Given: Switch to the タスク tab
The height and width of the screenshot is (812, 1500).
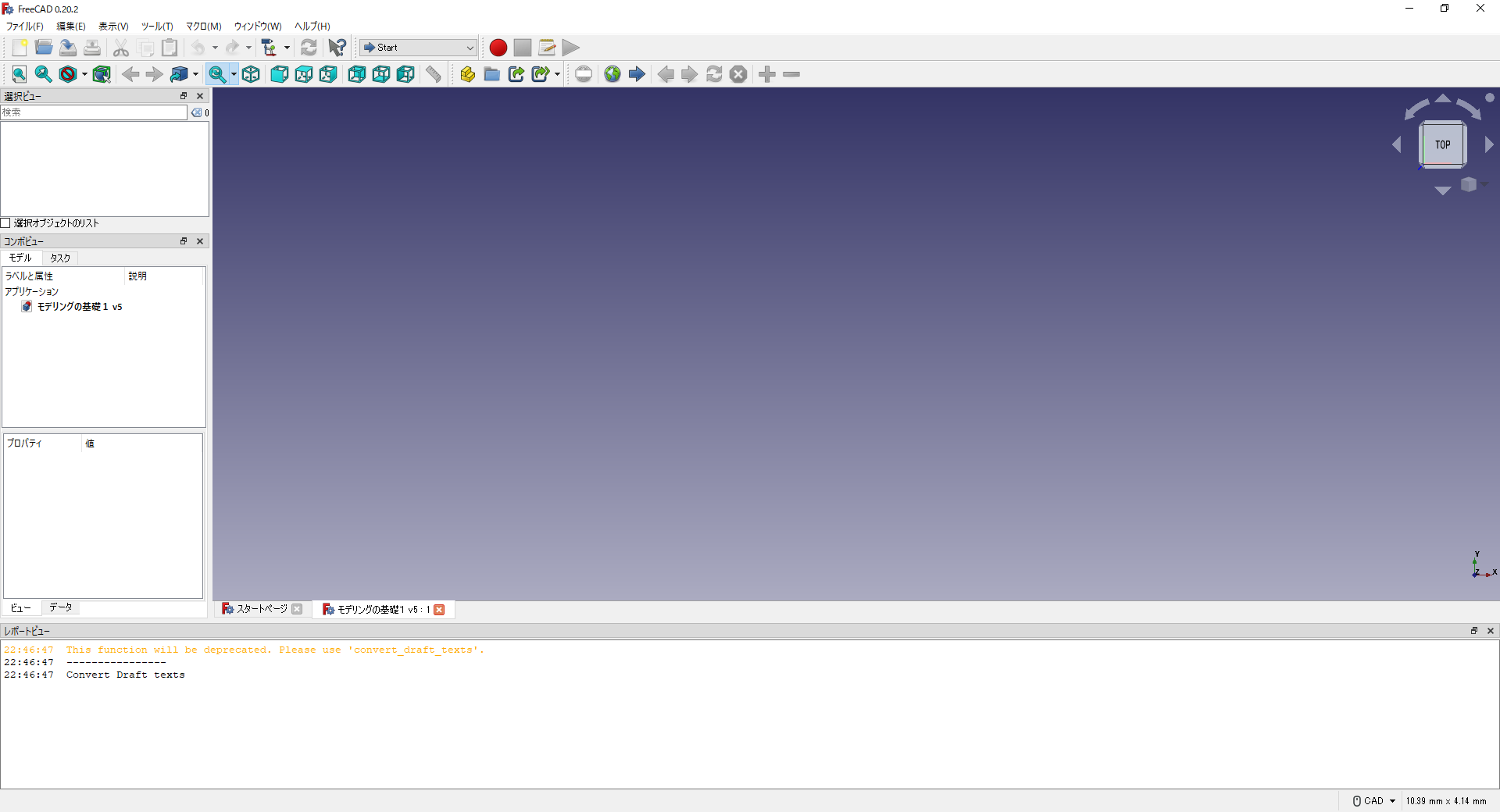Looking at the screenshot, I should coord(60,258).
